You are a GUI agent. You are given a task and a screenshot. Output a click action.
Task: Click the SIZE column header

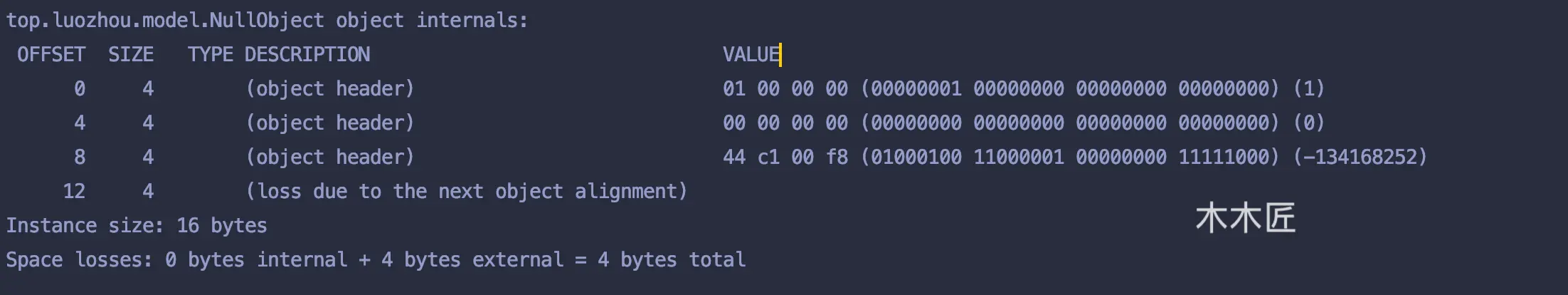click(x=131, y=55)
